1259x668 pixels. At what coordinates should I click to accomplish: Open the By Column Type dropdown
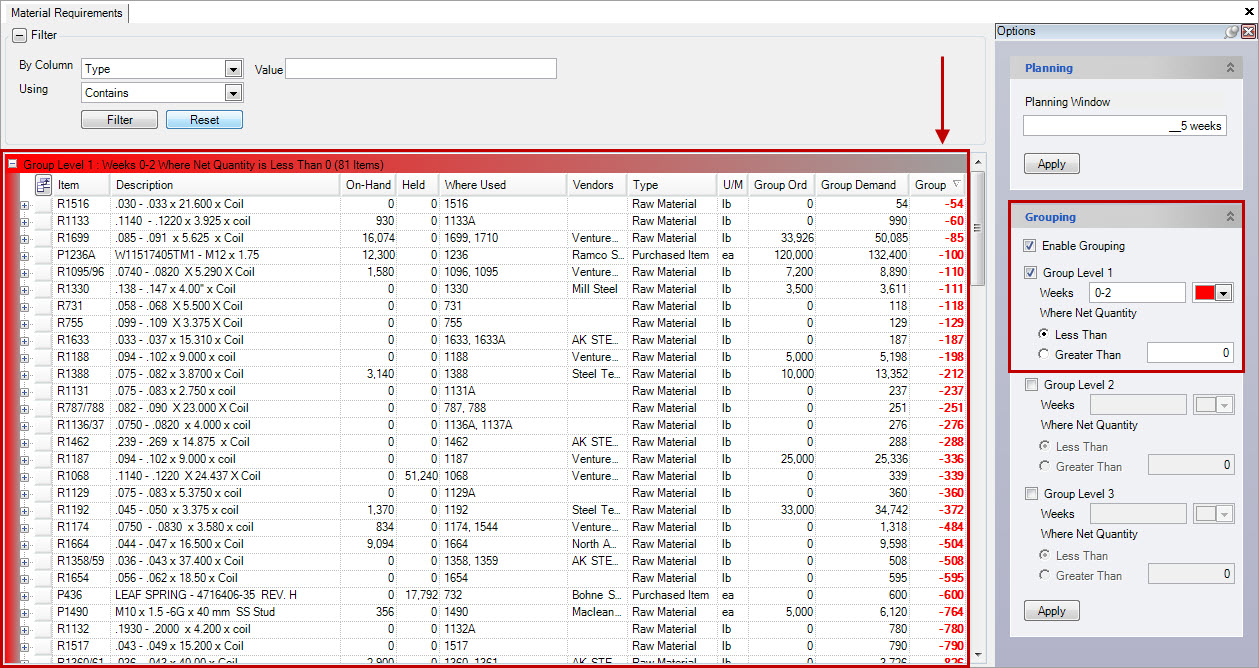click(233, 69)
